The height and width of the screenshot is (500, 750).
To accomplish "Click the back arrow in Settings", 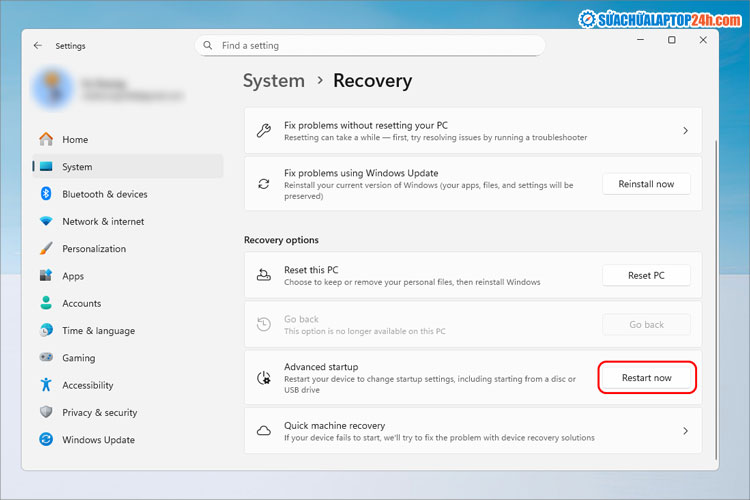I will pos(38,45).
